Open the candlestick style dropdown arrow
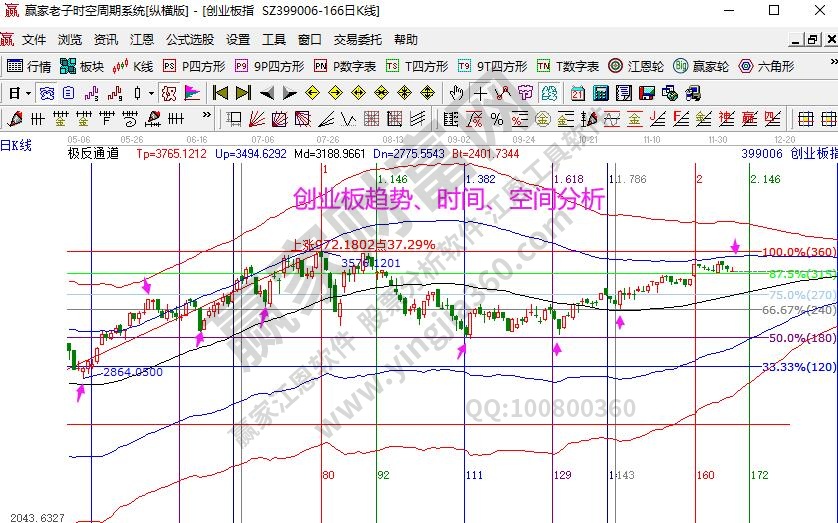 pyautogui.click(x=151, y=93)
